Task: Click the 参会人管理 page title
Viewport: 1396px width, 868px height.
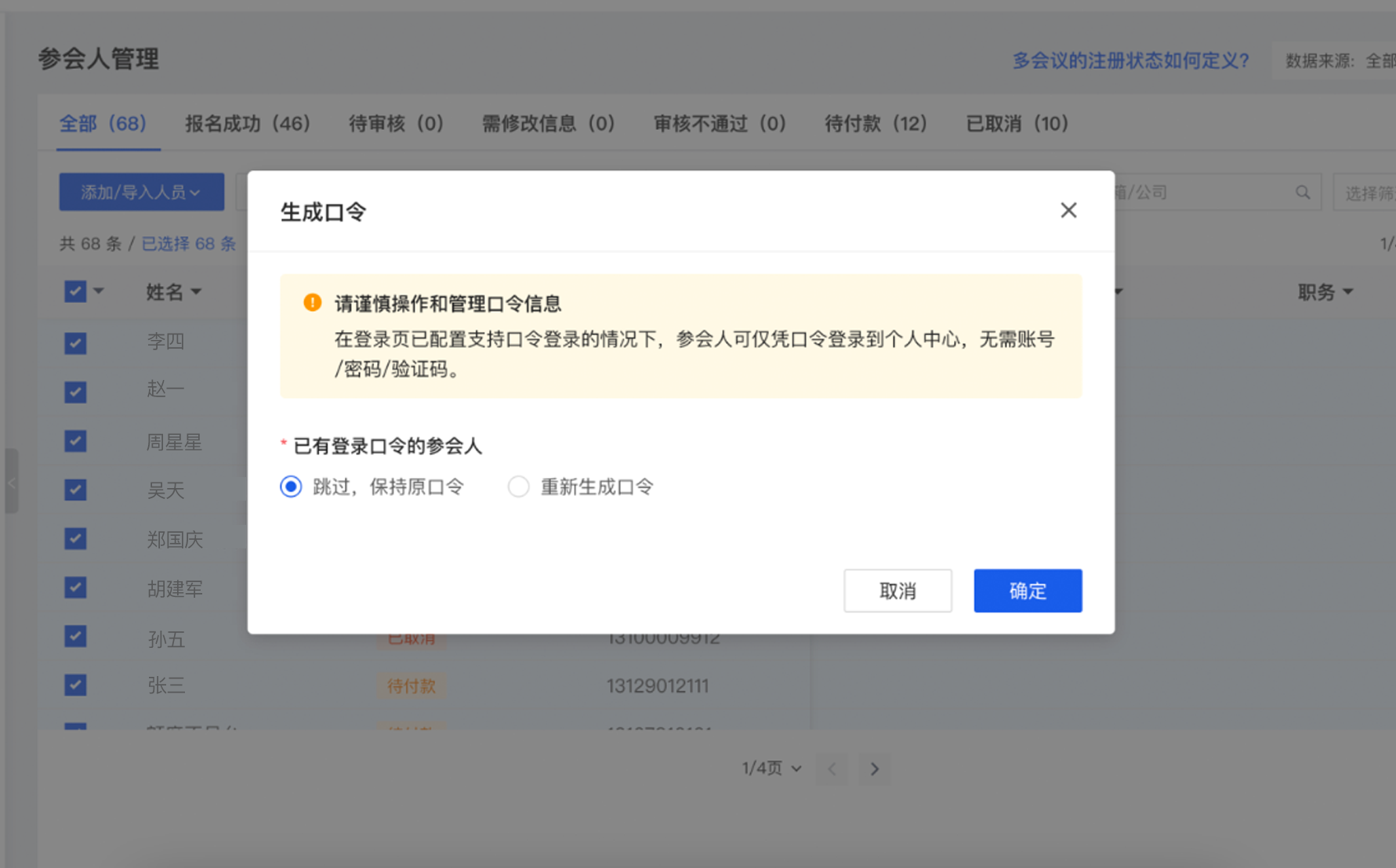Action: pyautogui.click(x=99, y=59)
